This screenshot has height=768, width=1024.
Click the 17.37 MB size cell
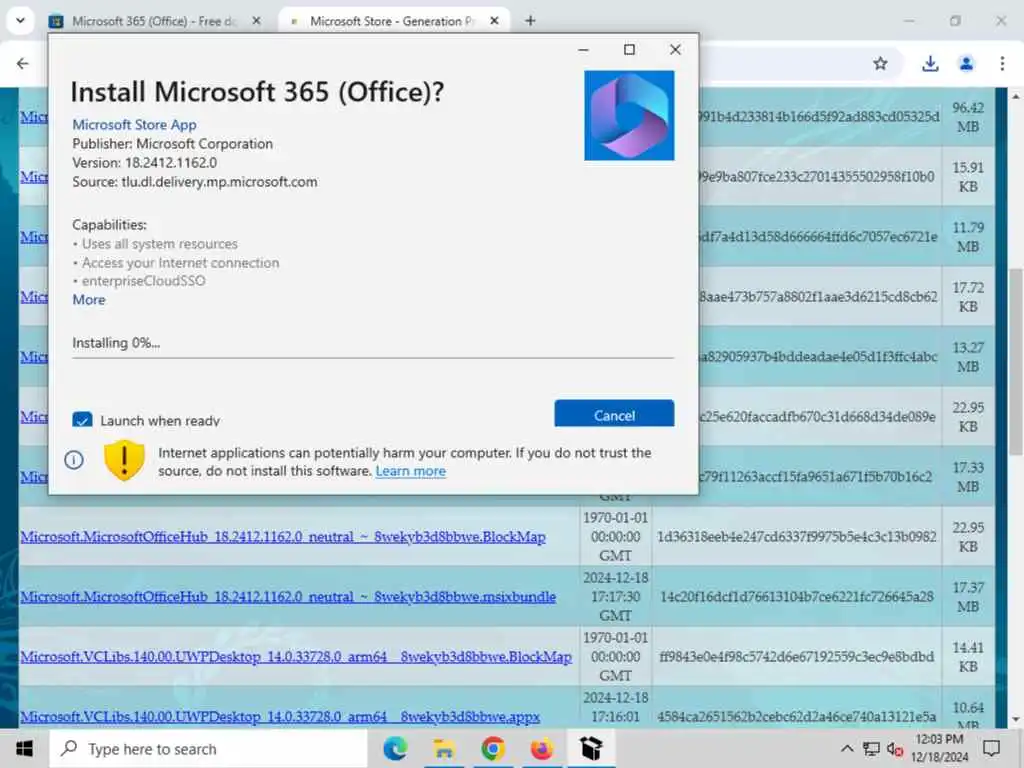click(968, 597)
